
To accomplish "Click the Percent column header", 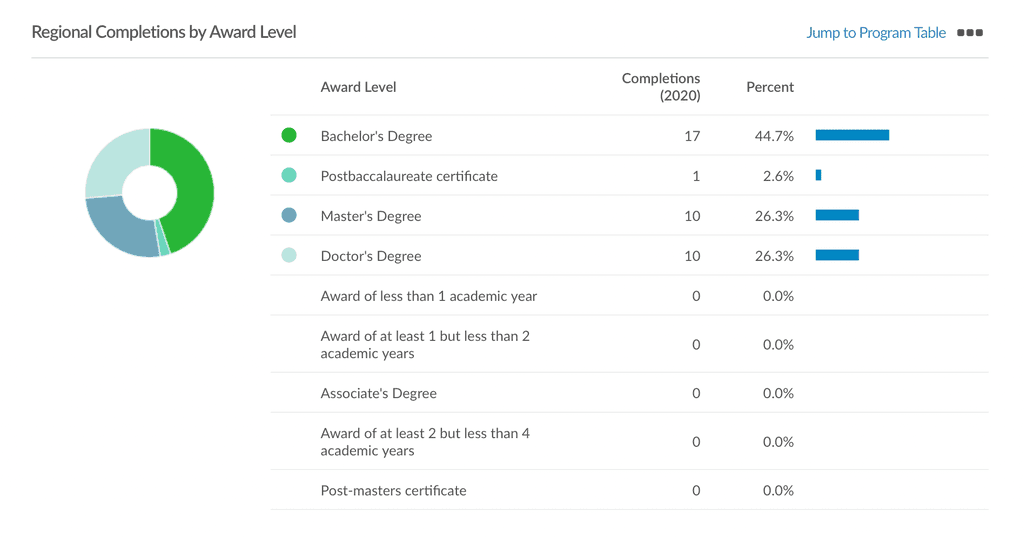I will [769, 87].
